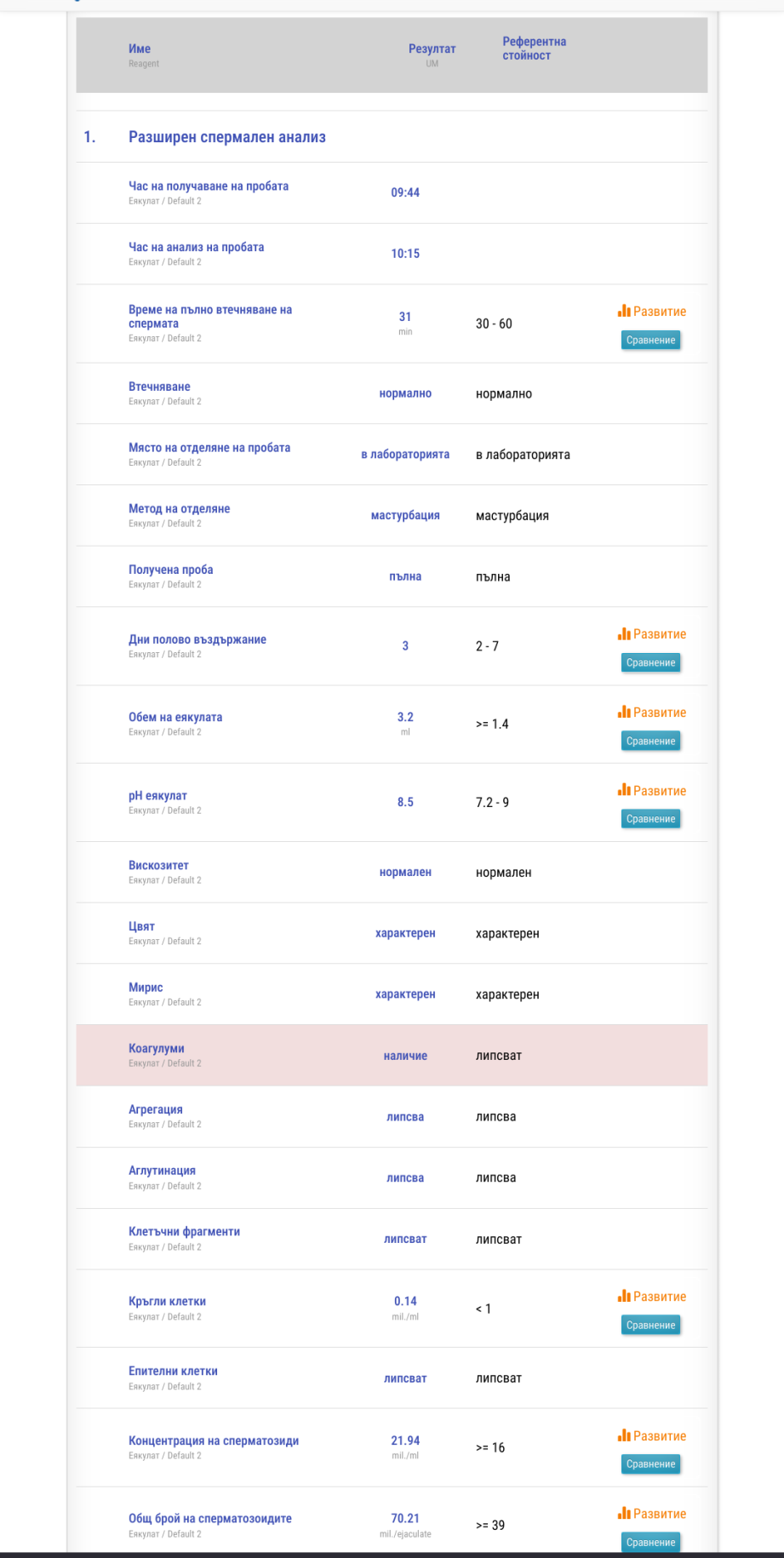Image resolution: width=784 pixels, height=1558 pixels.
Task: Select the section title Разширен спермален анализ
Action: coord(226,137)
